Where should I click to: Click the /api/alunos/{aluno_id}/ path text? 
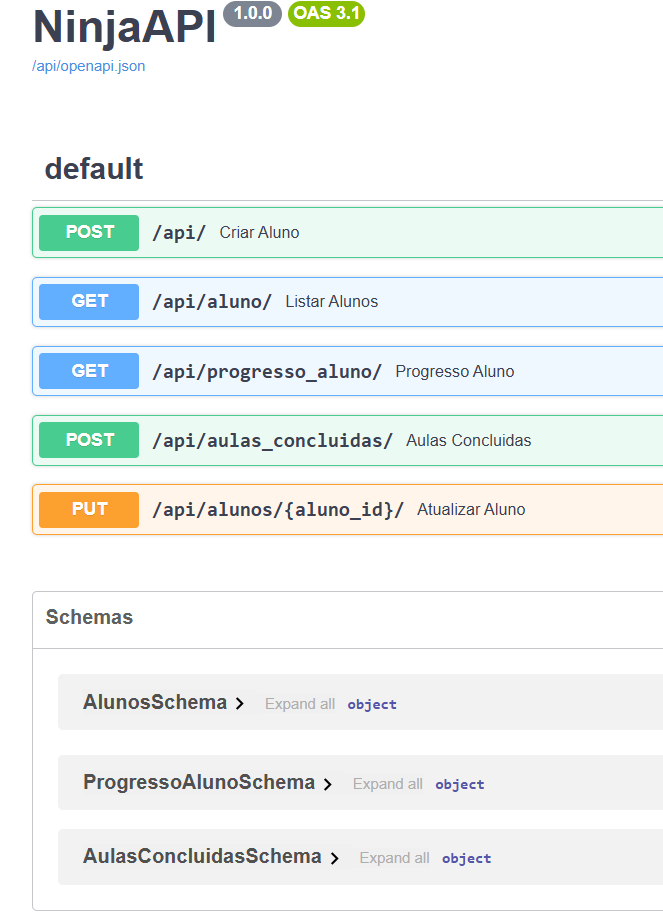pos(278,510)
